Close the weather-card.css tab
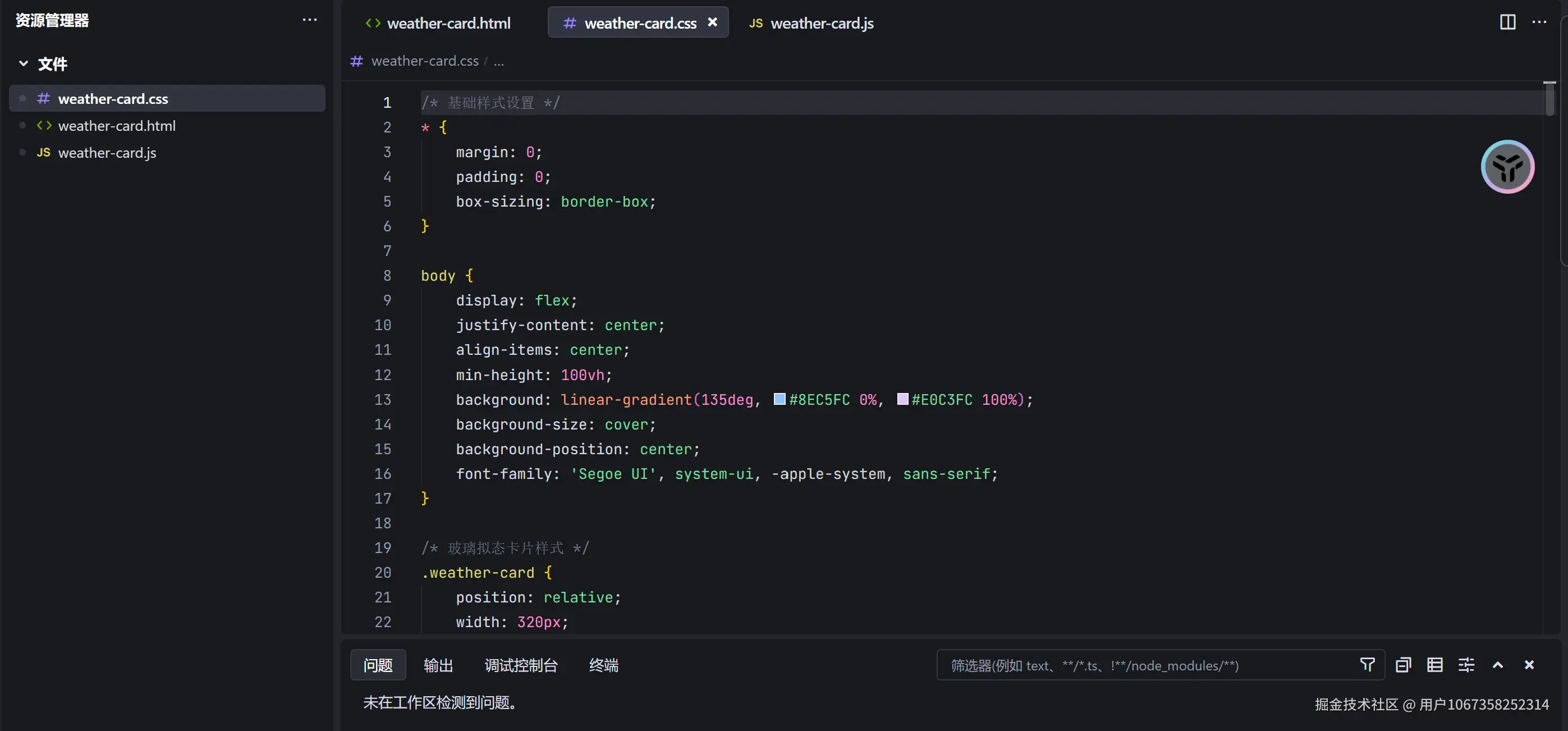 pyautogui.click(x=712, y=22)
